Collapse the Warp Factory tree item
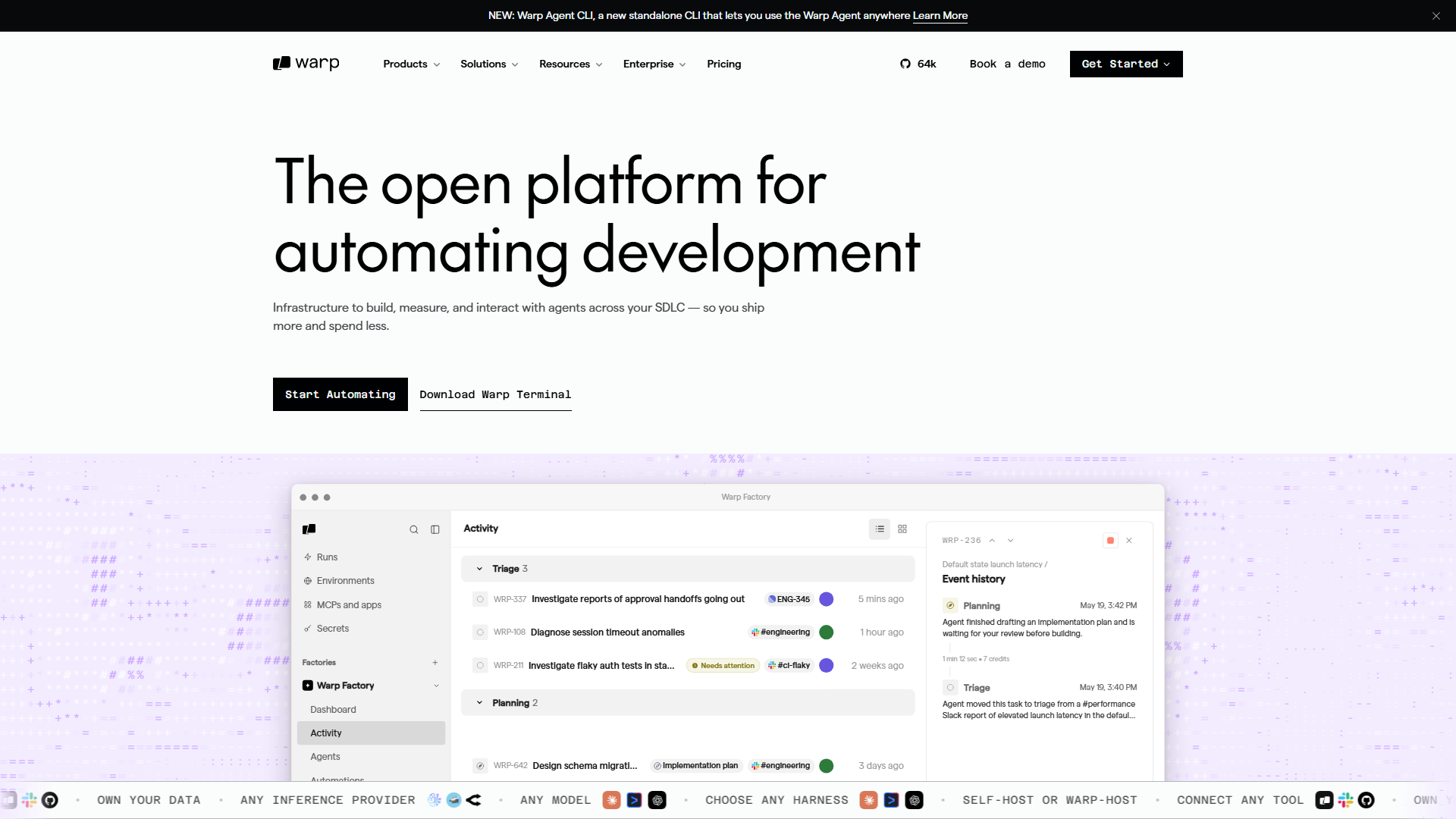 (x=436, y=686)
